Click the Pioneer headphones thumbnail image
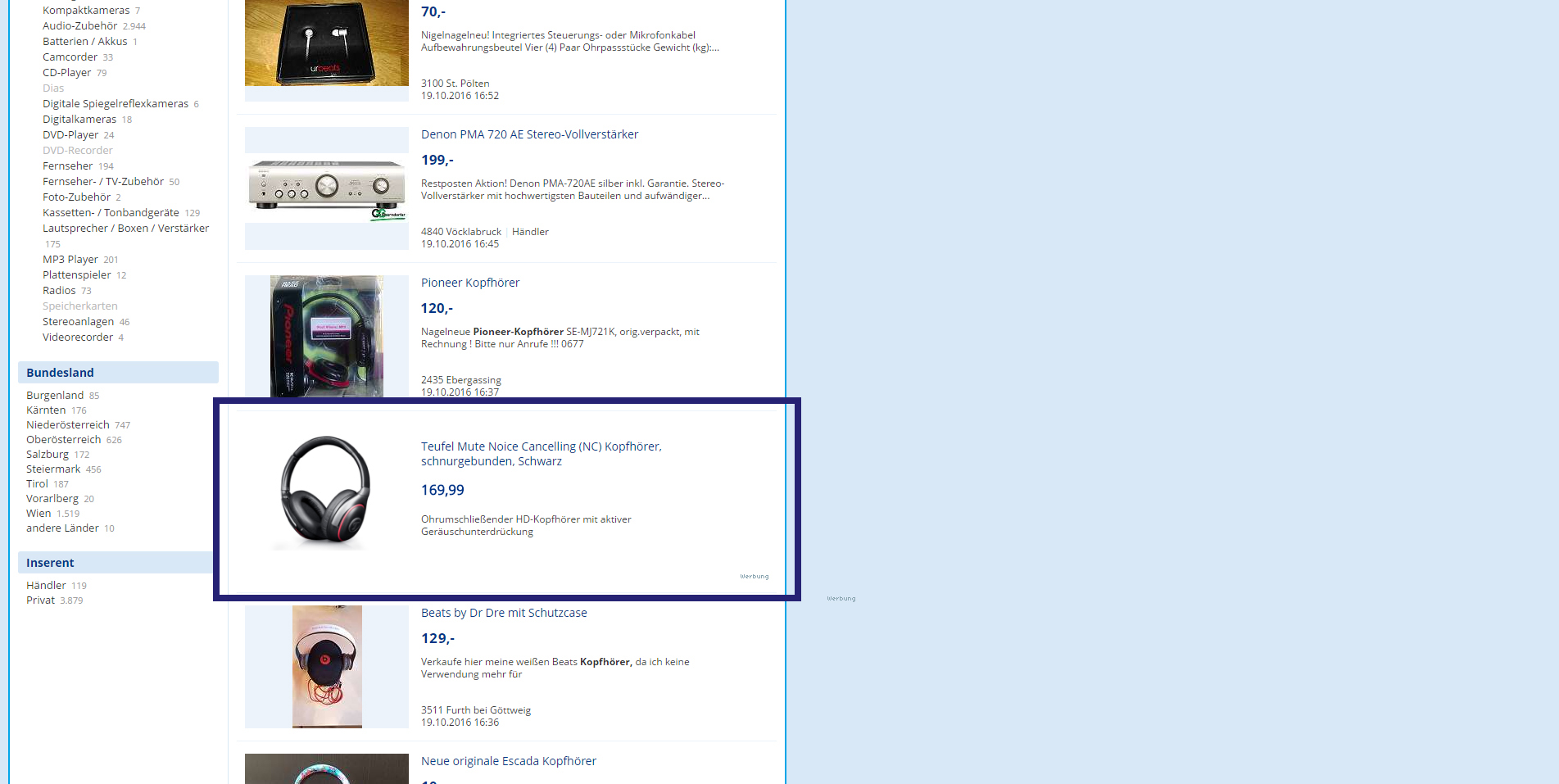Screen dimensions: 1559x784 pos(326,337)
